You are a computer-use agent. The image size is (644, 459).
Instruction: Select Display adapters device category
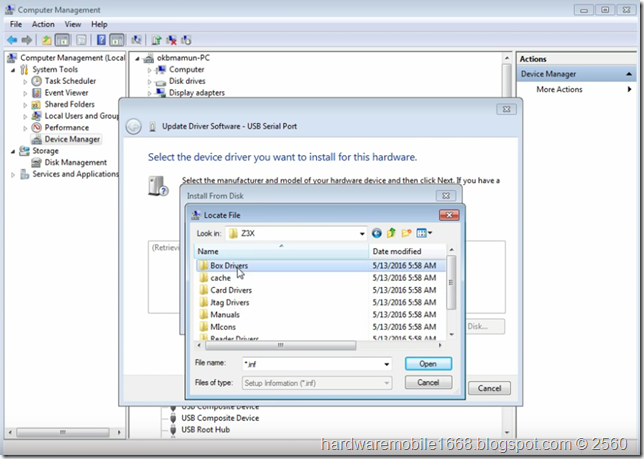pos(197,93)
